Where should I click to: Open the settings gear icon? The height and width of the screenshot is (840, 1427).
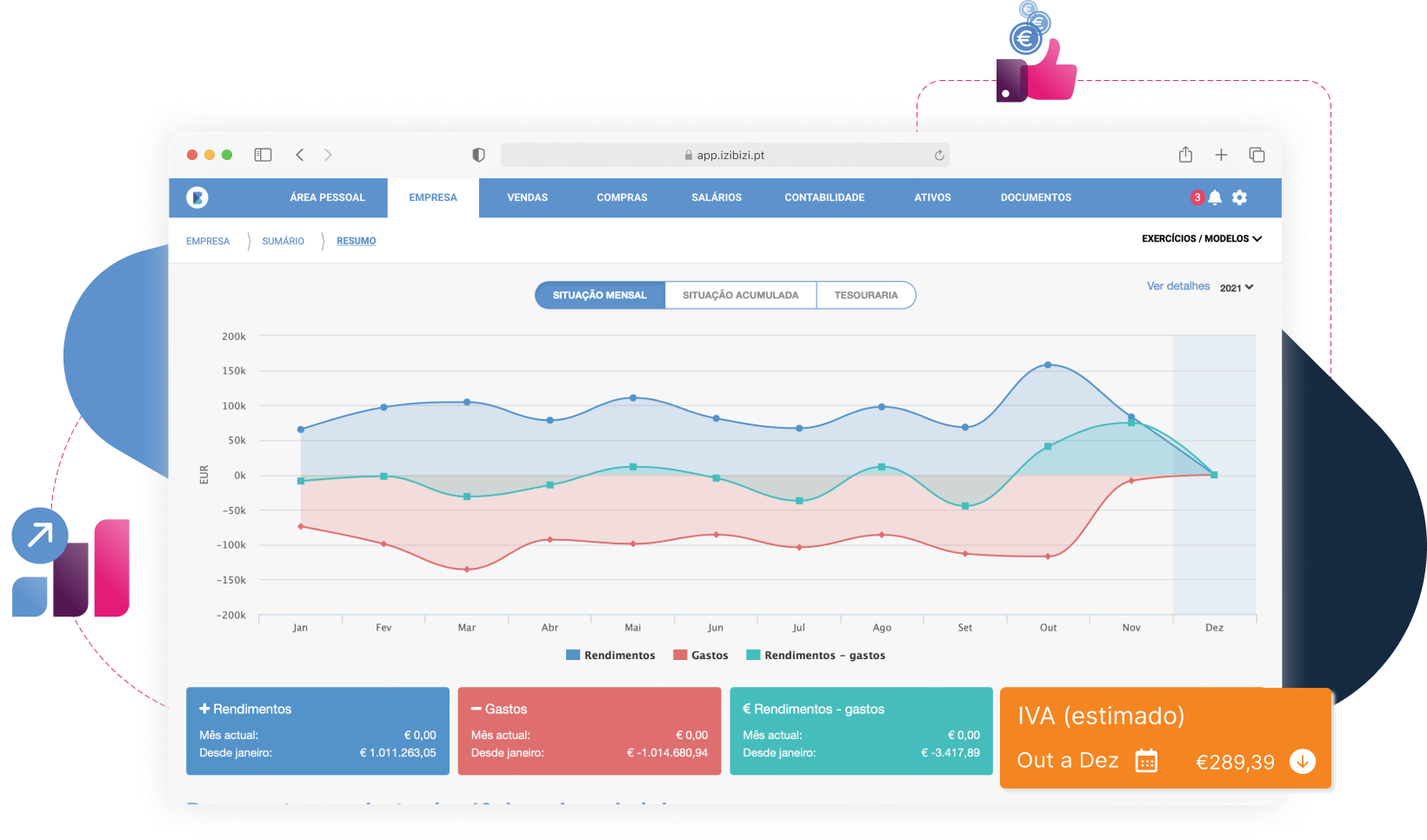coord(1239,197)
